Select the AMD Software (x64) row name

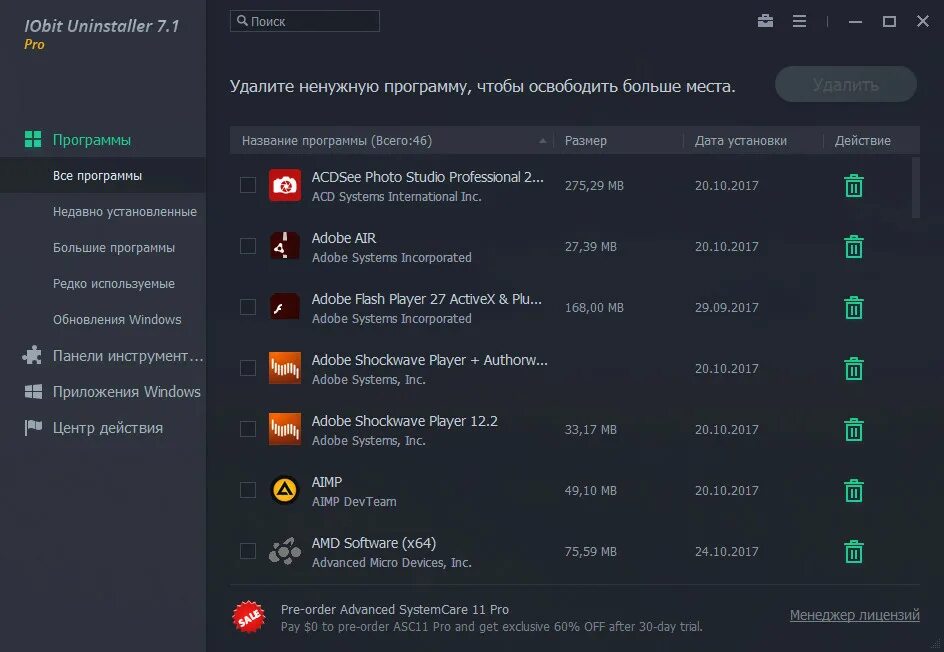373,543
